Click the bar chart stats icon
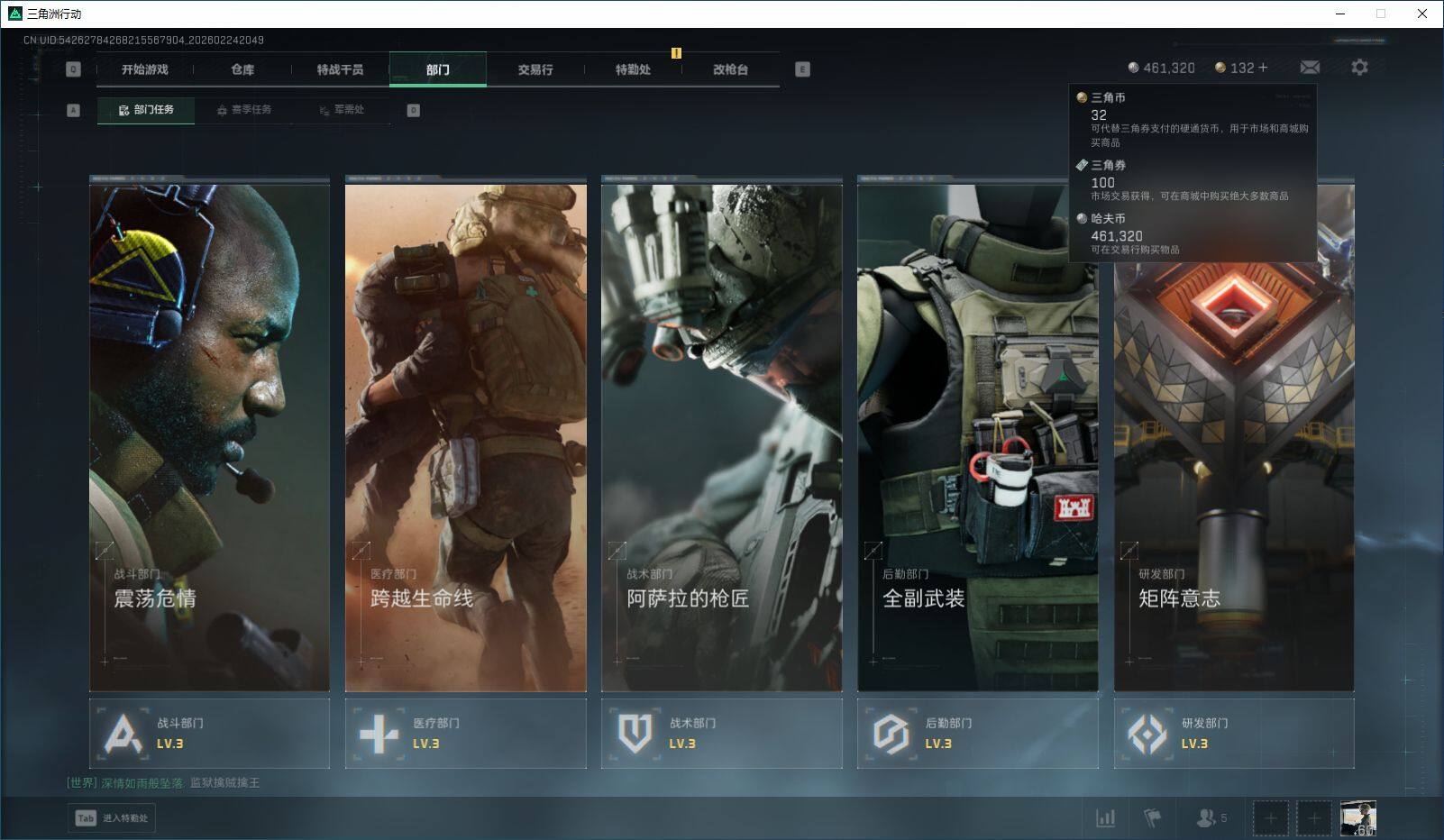This screenshot has width=1444, height=840. [x=1105, y=818]
